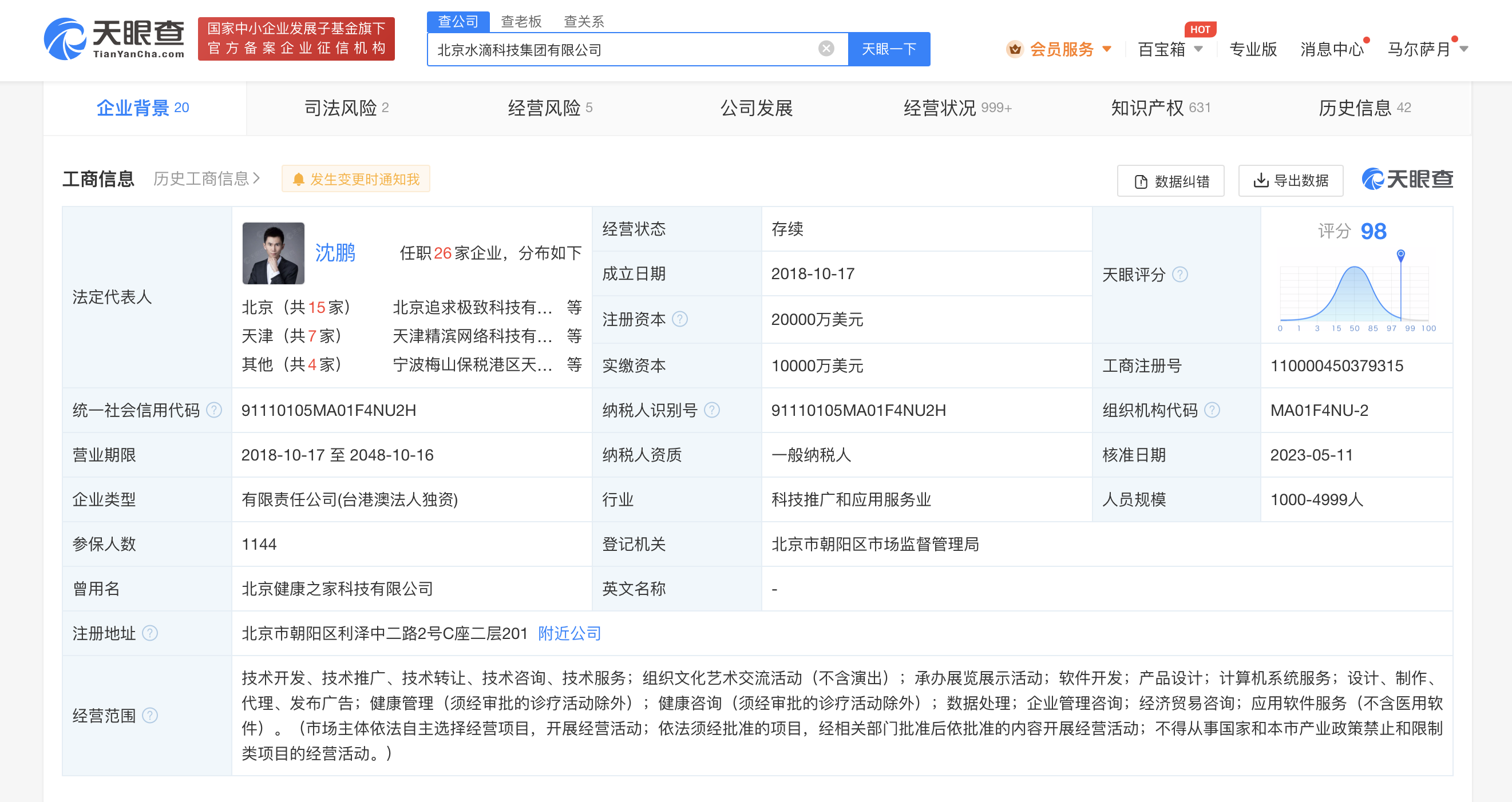Click the help icon beside 统一社会信用代码
This screenshot has width=1512, height=802.
[215, 410]
